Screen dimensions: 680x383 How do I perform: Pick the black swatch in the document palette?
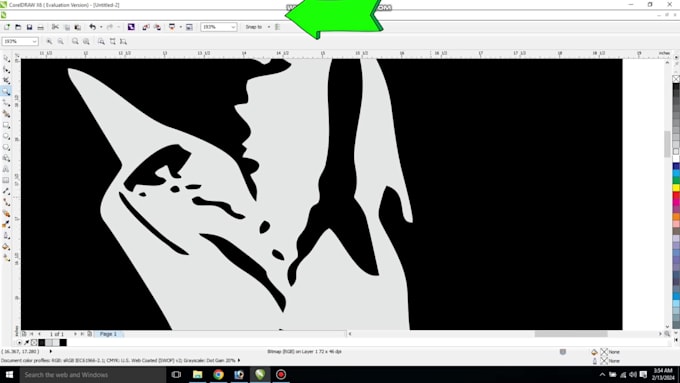[63, 343]
